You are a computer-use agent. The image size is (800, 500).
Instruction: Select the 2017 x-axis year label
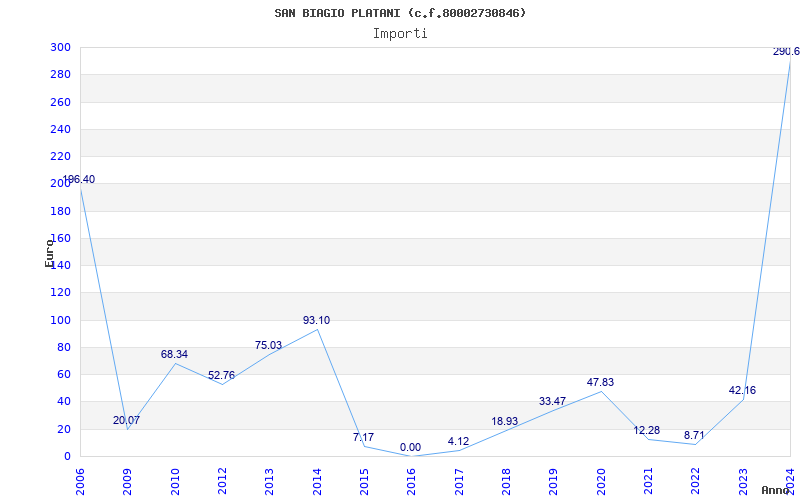459,482
